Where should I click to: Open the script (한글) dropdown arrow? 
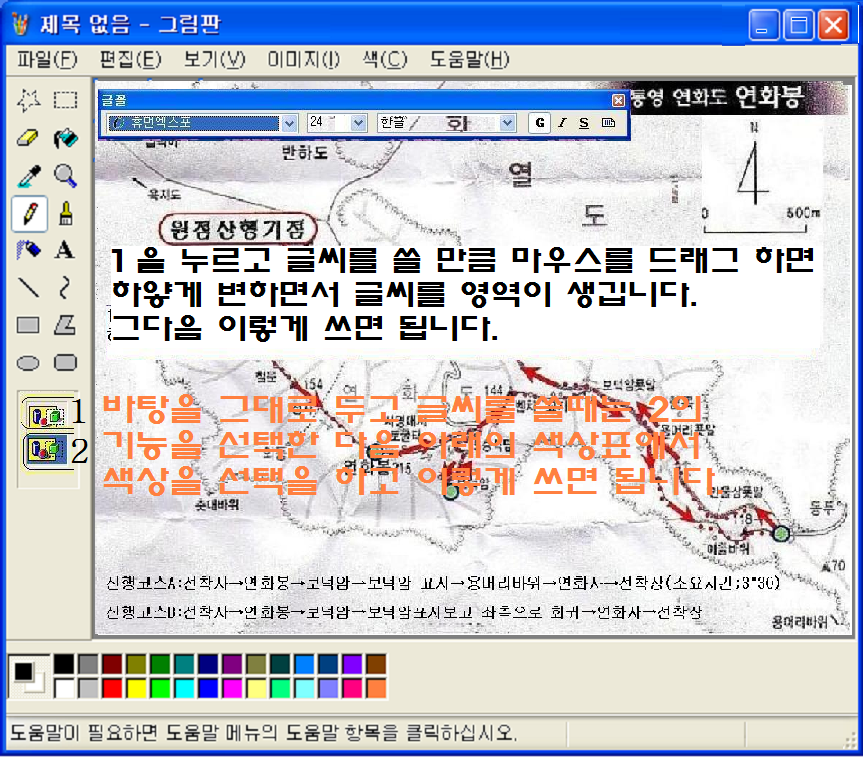(507, 123)
